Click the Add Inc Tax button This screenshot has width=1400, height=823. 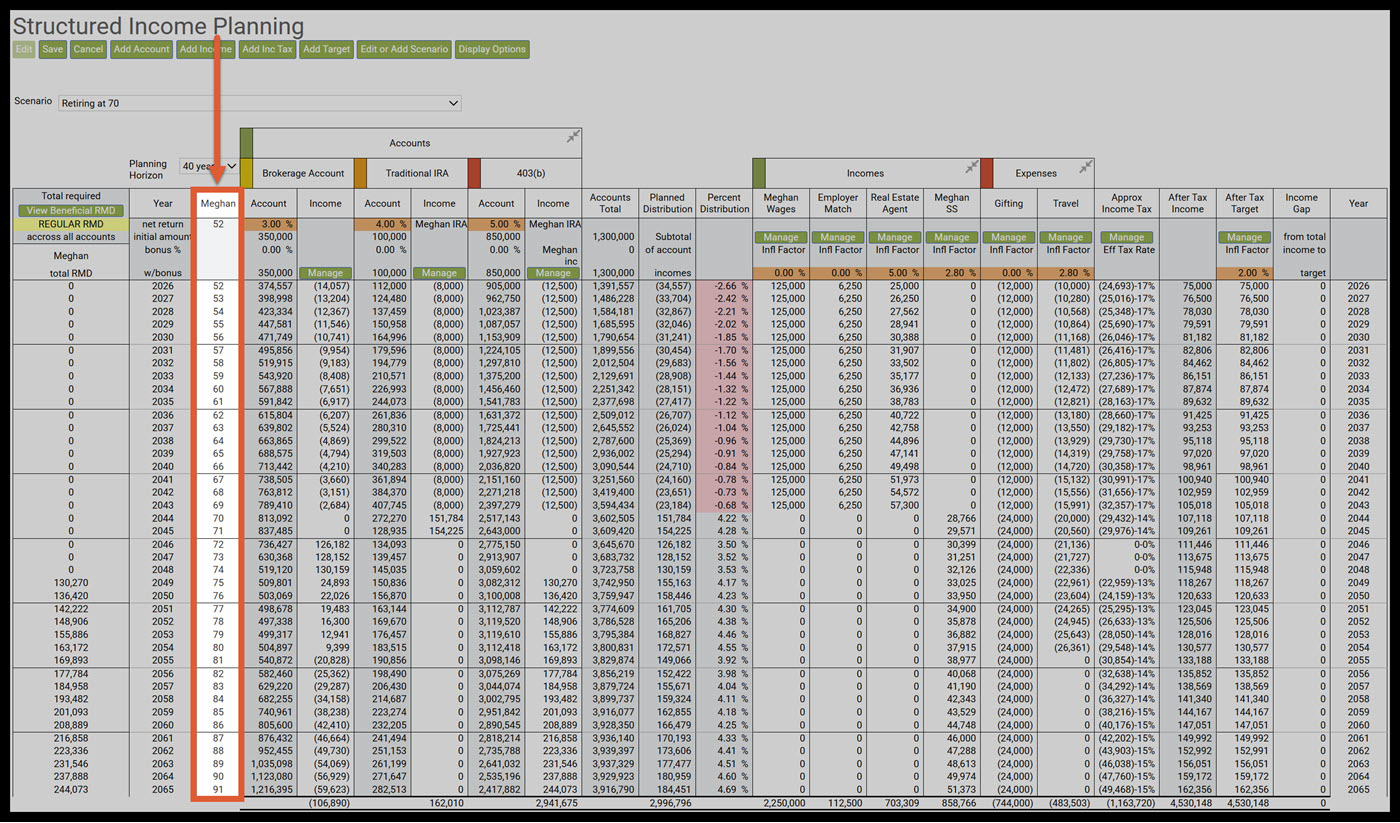pyautogui.click(x=267, y=49)
